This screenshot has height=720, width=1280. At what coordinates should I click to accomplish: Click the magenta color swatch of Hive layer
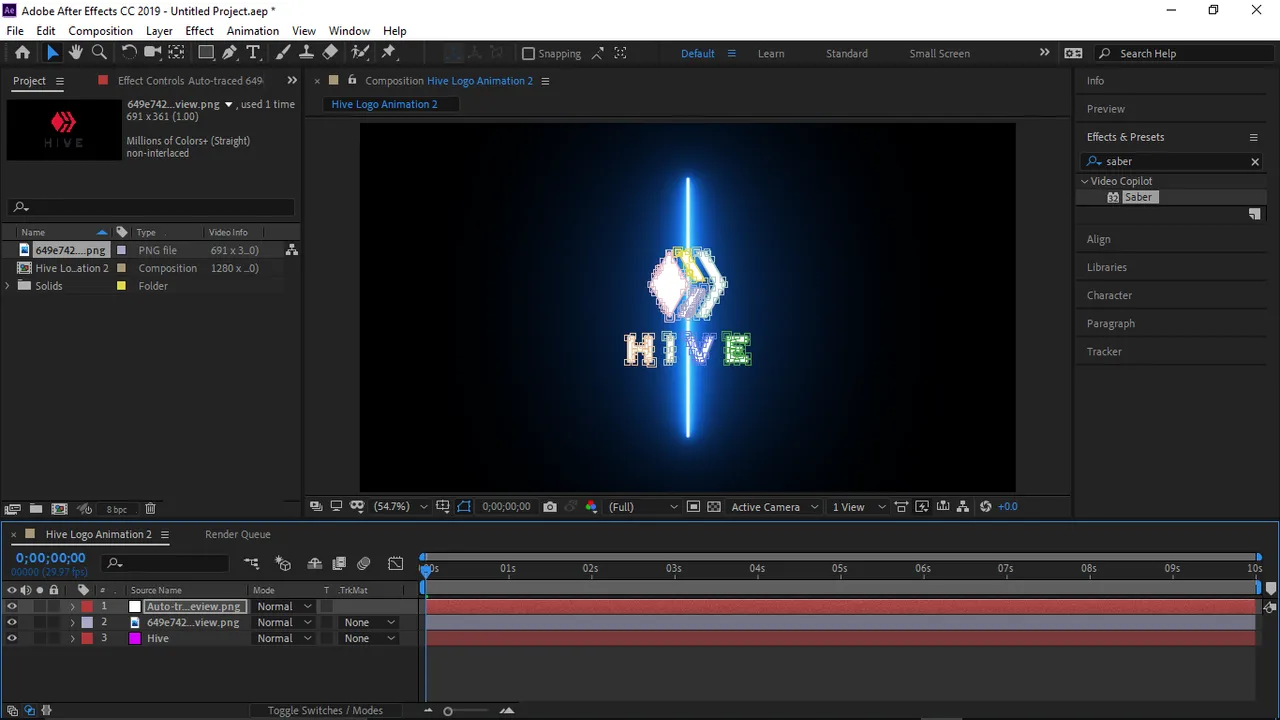coord(135,638)
